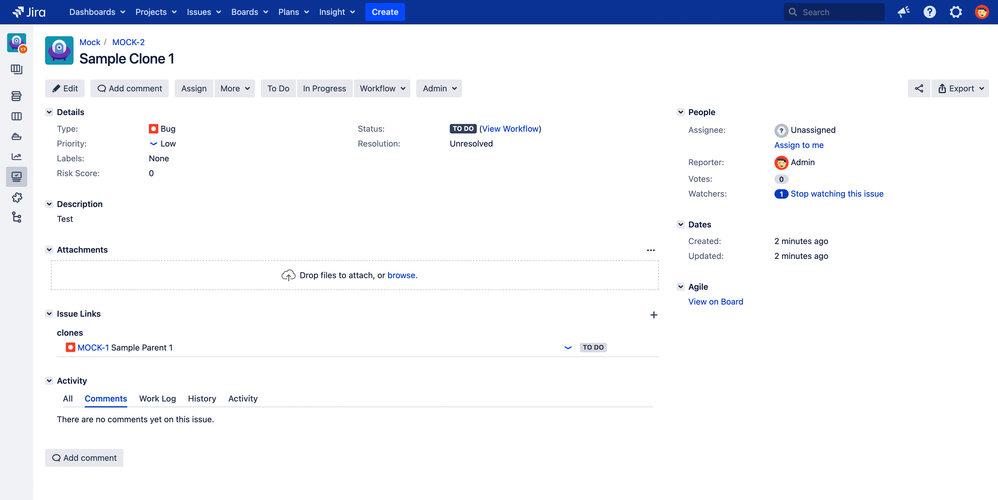Click the MOCK-1 Bug type icon
The width and height of the screenshot is (998, 500).
(x=71, y=347)
